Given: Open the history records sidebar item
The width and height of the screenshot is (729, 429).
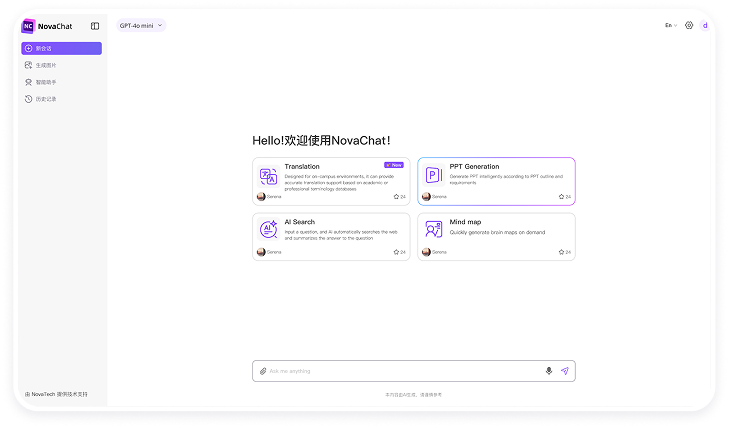Looking at the screenshot, I should tap(61, 99).
